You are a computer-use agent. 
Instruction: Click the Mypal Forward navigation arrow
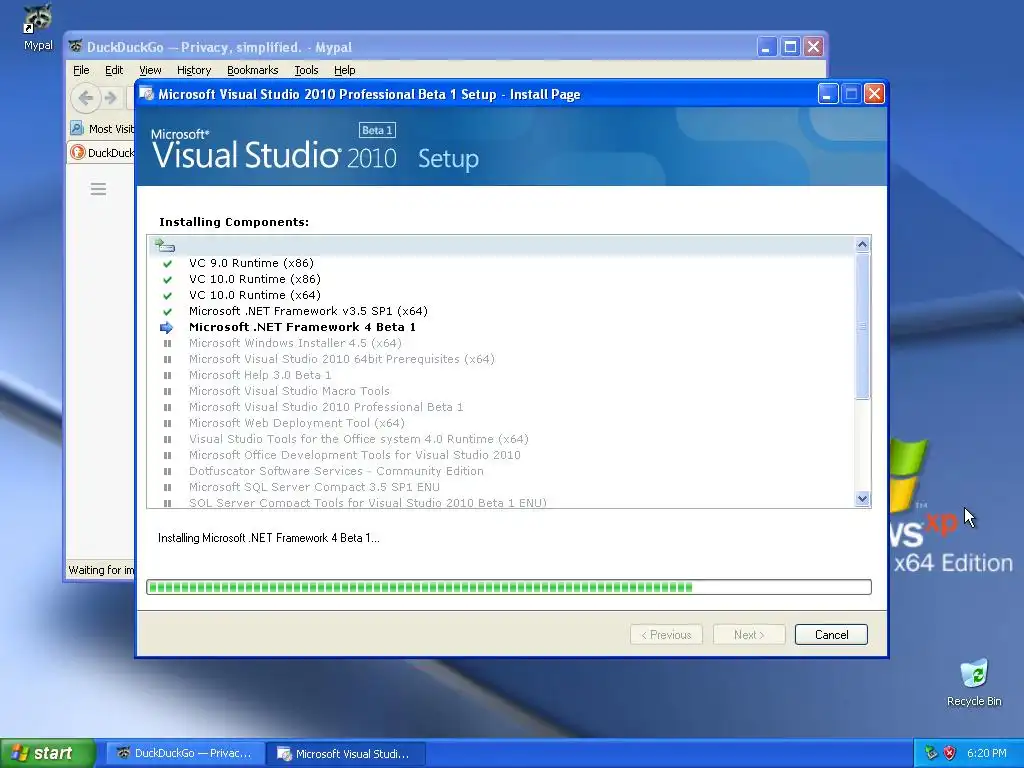tap(111, 98)
